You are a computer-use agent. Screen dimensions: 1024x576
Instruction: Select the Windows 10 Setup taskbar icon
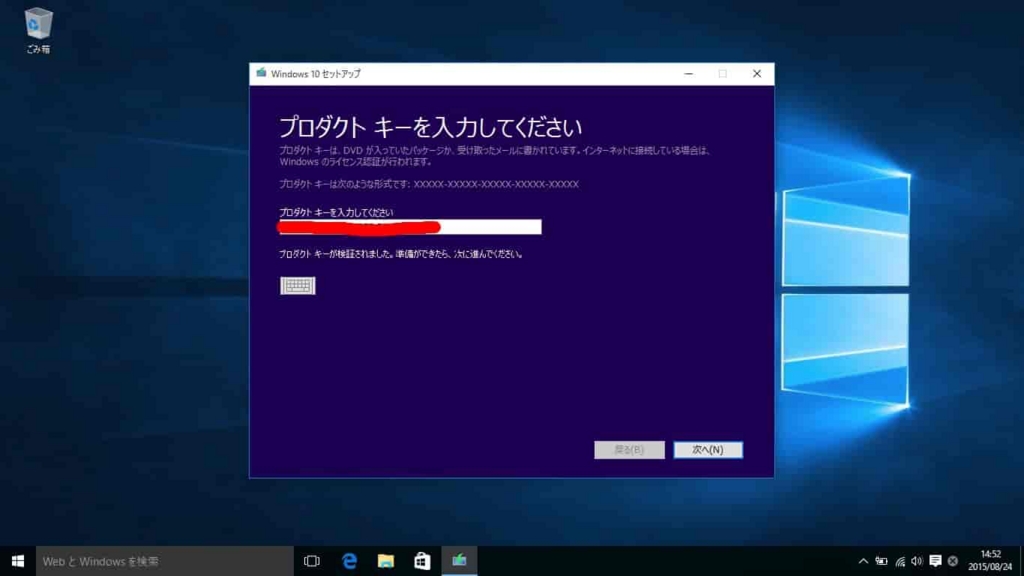coord(459,561)
